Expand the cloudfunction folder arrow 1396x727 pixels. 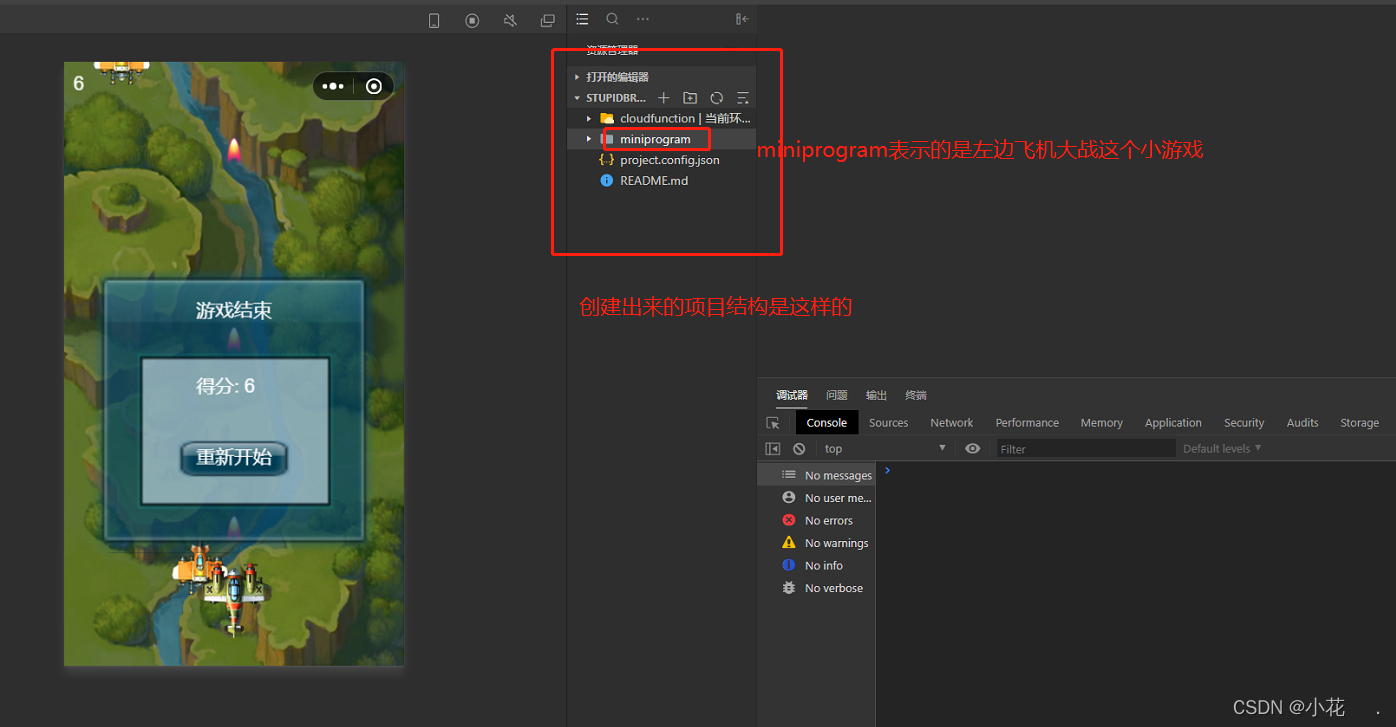tap(589, 119)
